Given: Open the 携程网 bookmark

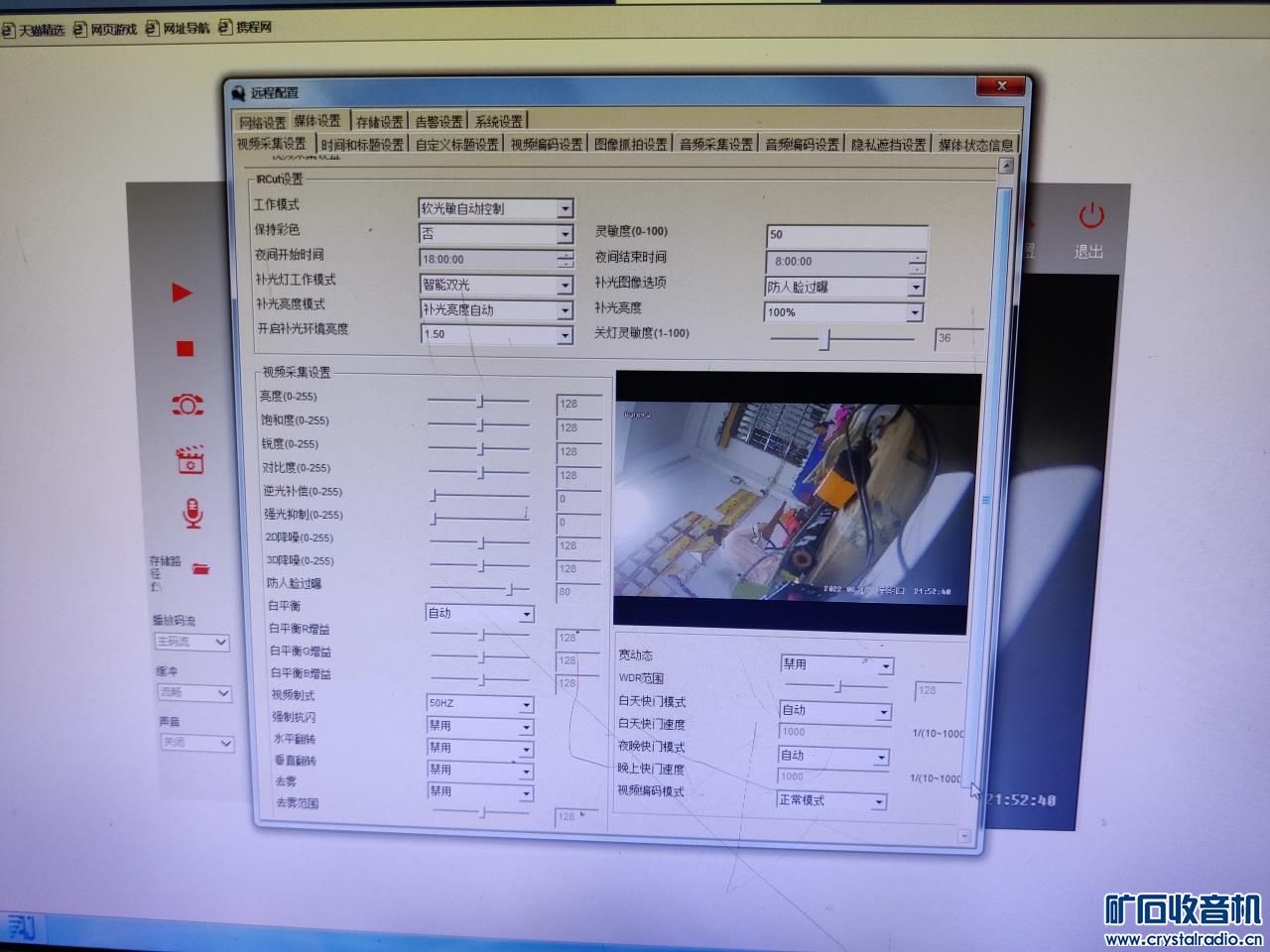Looking at the screenshot, I should point(245,27).
